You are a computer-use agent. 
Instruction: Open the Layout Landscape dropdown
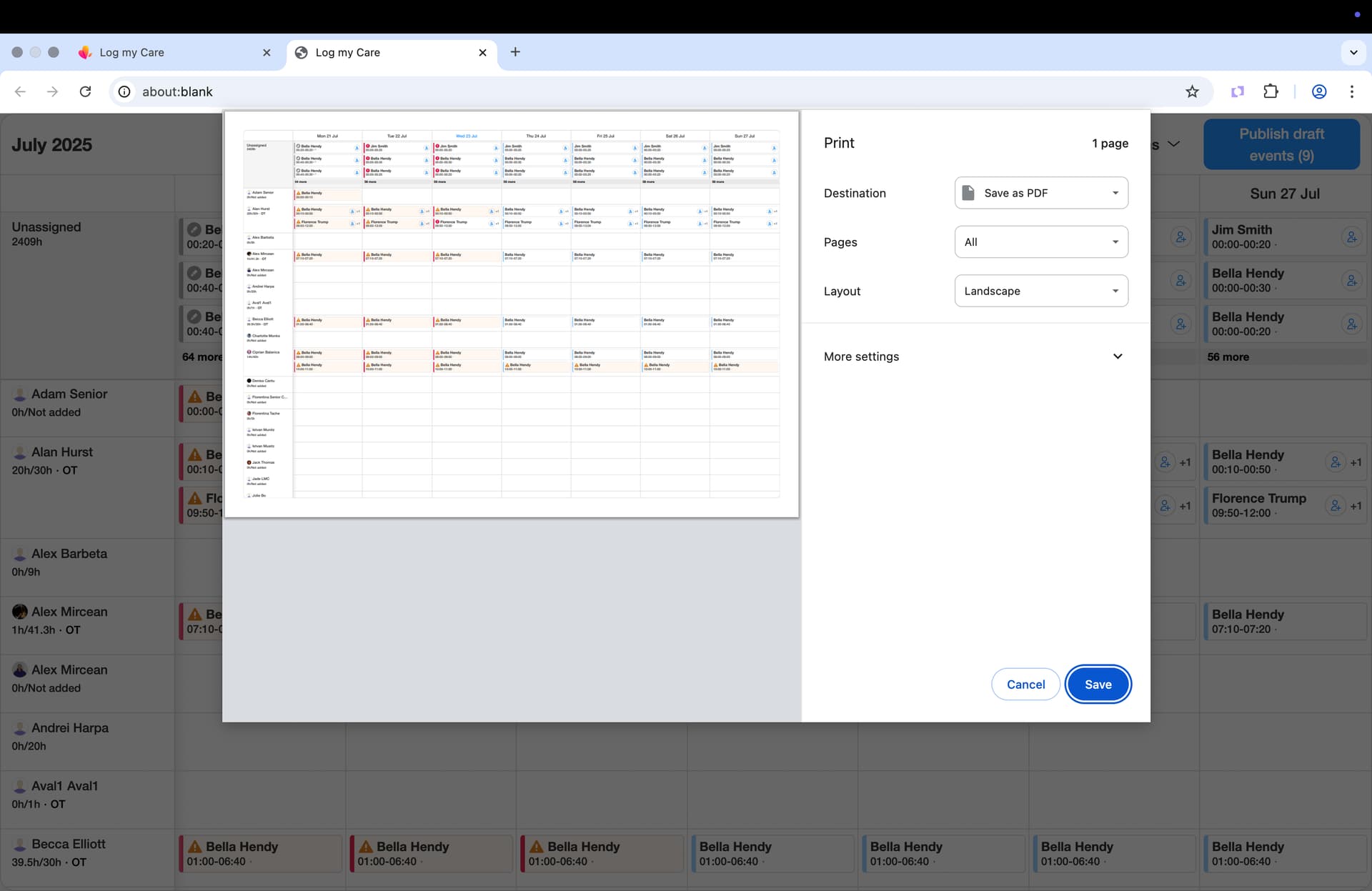(x=1041, y=291)
